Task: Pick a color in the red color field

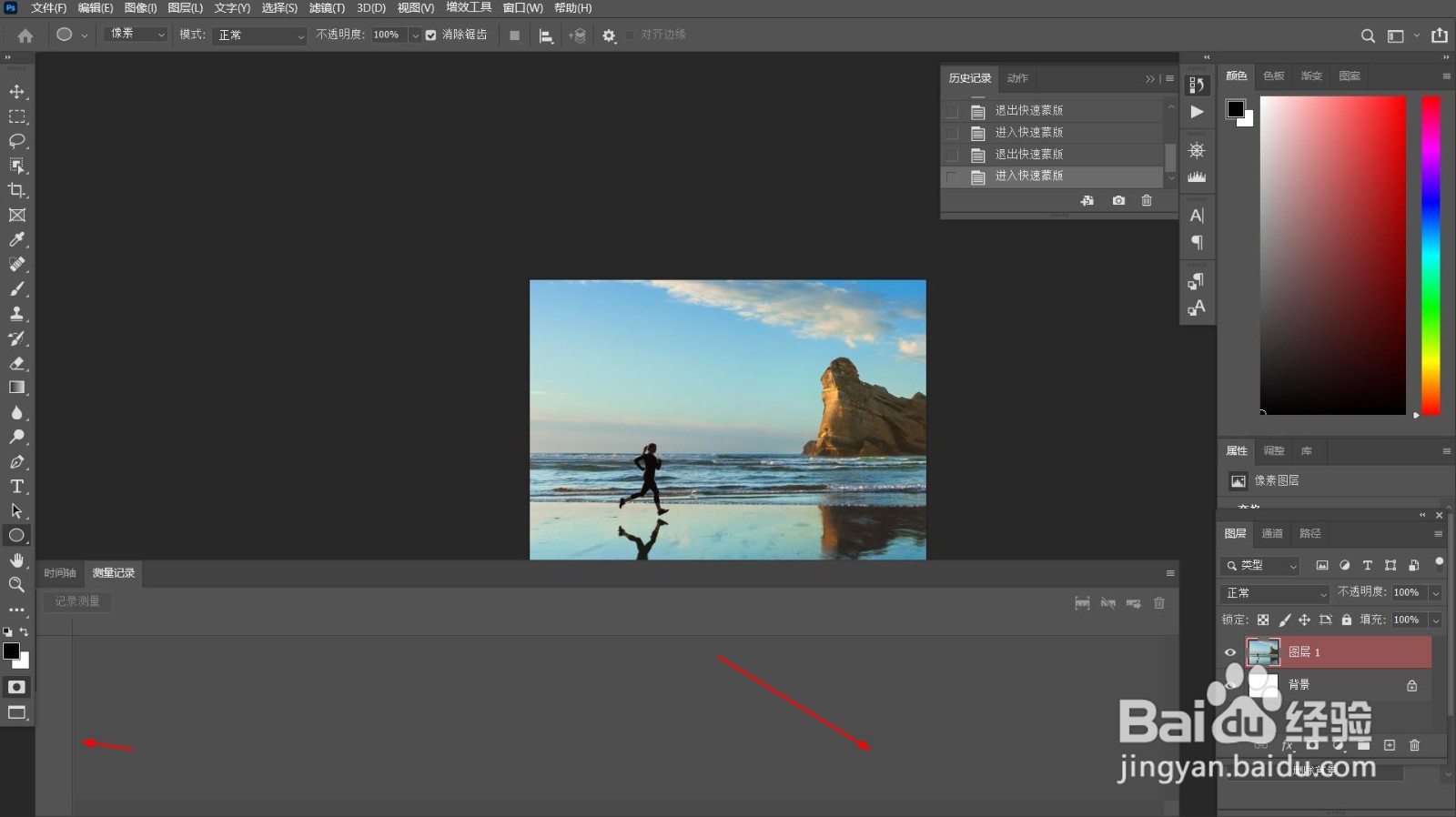Action: (1333, 256)
